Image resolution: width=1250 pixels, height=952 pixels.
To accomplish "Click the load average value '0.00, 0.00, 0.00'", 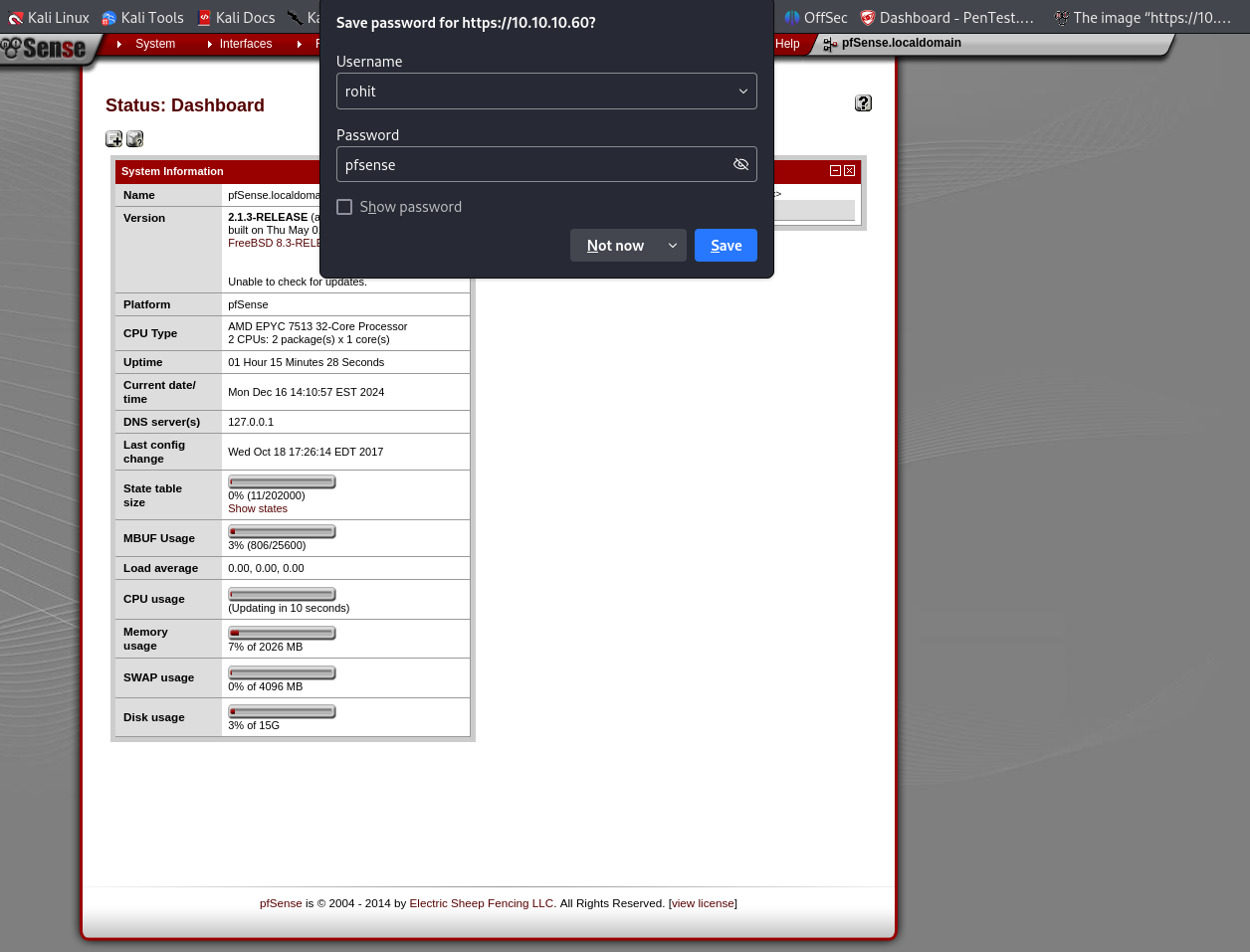I will click(x=266, y=568).
